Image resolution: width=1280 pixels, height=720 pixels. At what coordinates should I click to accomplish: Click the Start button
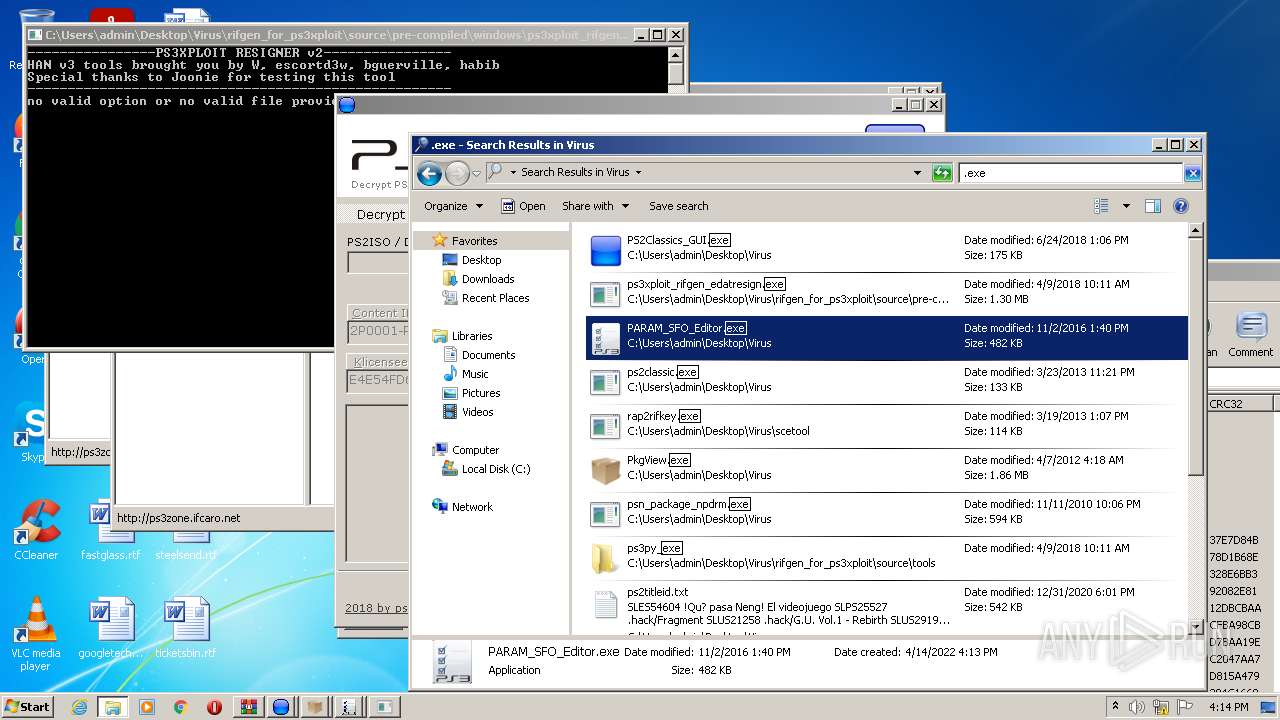(x=28, y=707)
